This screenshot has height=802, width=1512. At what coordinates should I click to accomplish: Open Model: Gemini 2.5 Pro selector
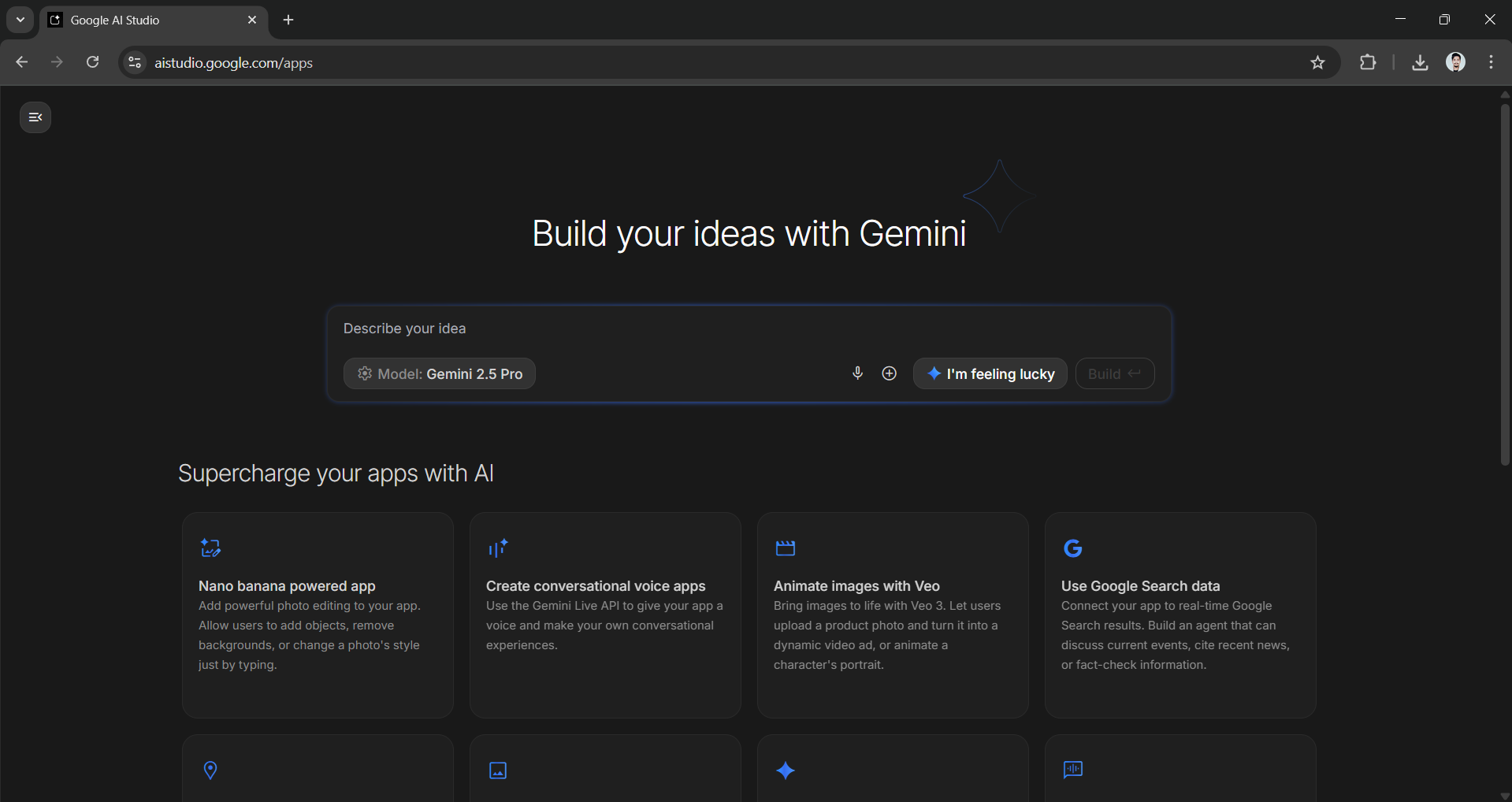pos(440,373)
